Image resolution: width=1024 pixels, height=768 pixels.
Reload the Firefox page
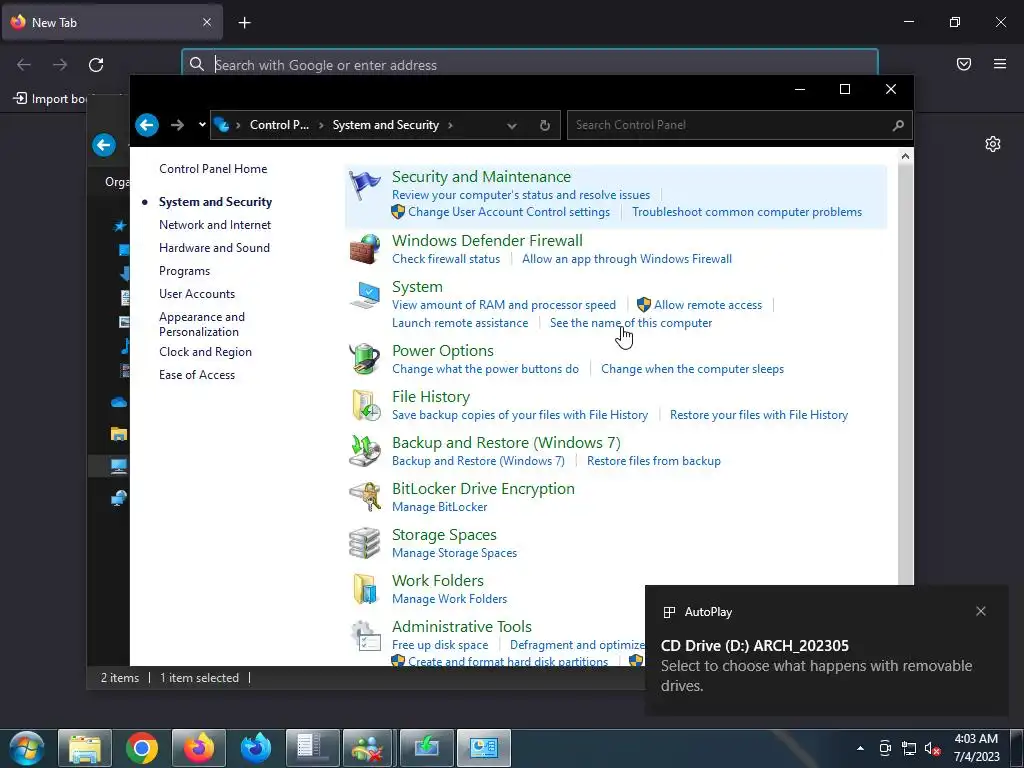[96, 65]
